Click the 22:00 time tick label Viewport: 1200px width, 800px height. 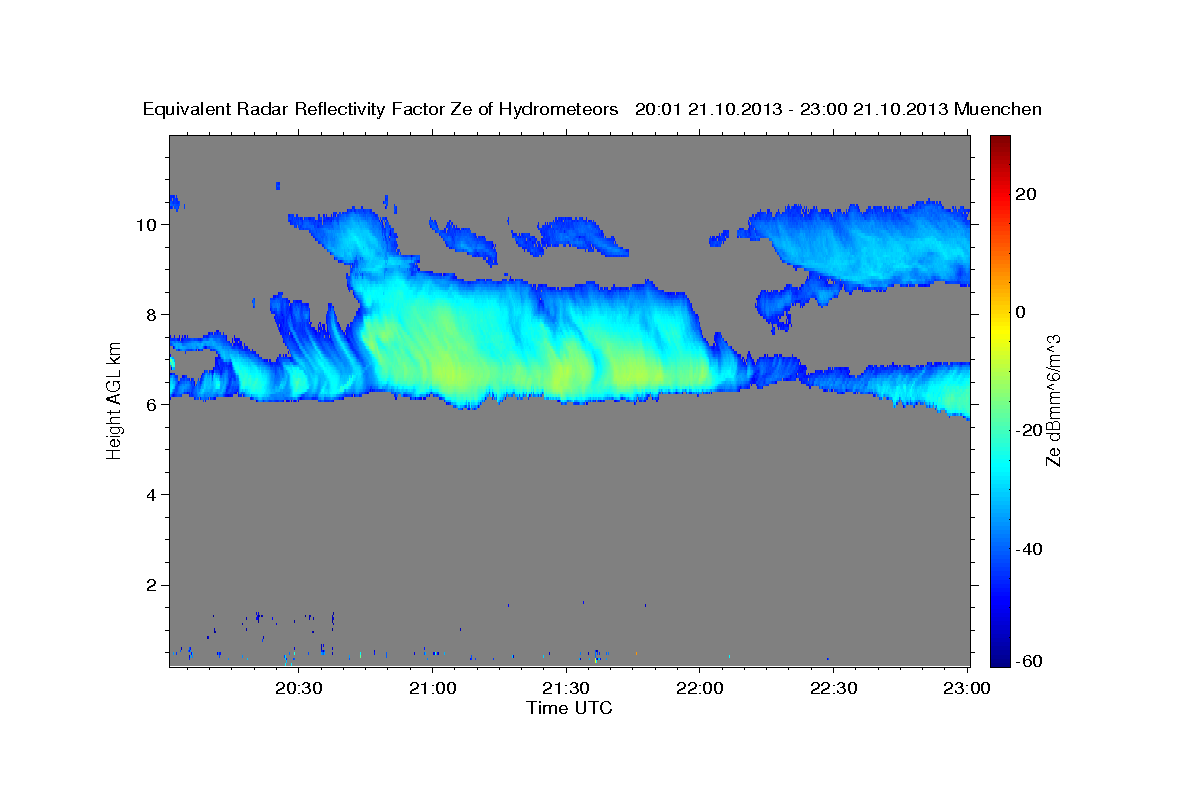699,688
